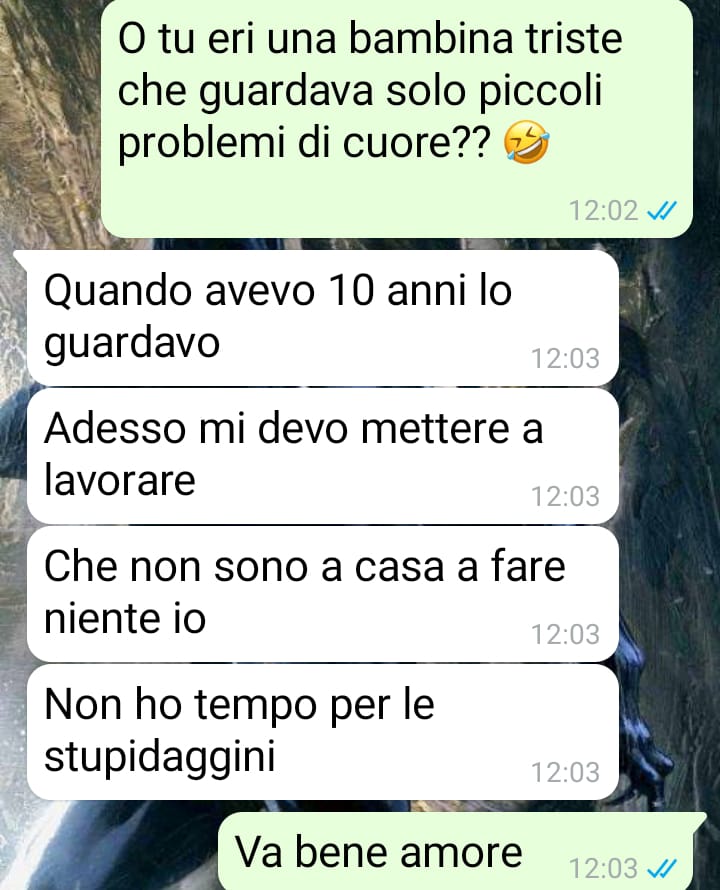Click the tail of the "Va bene amore" bubble
The image size is (720, 890).
[x=700, y=820]
